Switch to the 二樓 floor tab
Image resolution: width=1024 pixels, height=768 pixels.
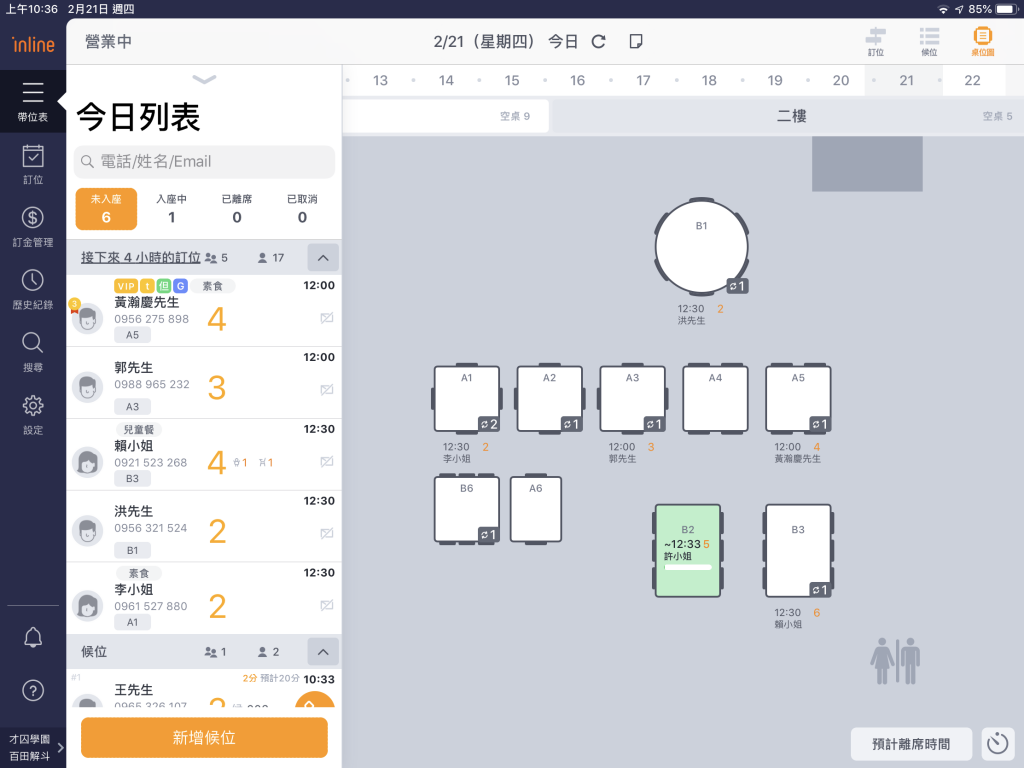[x=791, y=116]
